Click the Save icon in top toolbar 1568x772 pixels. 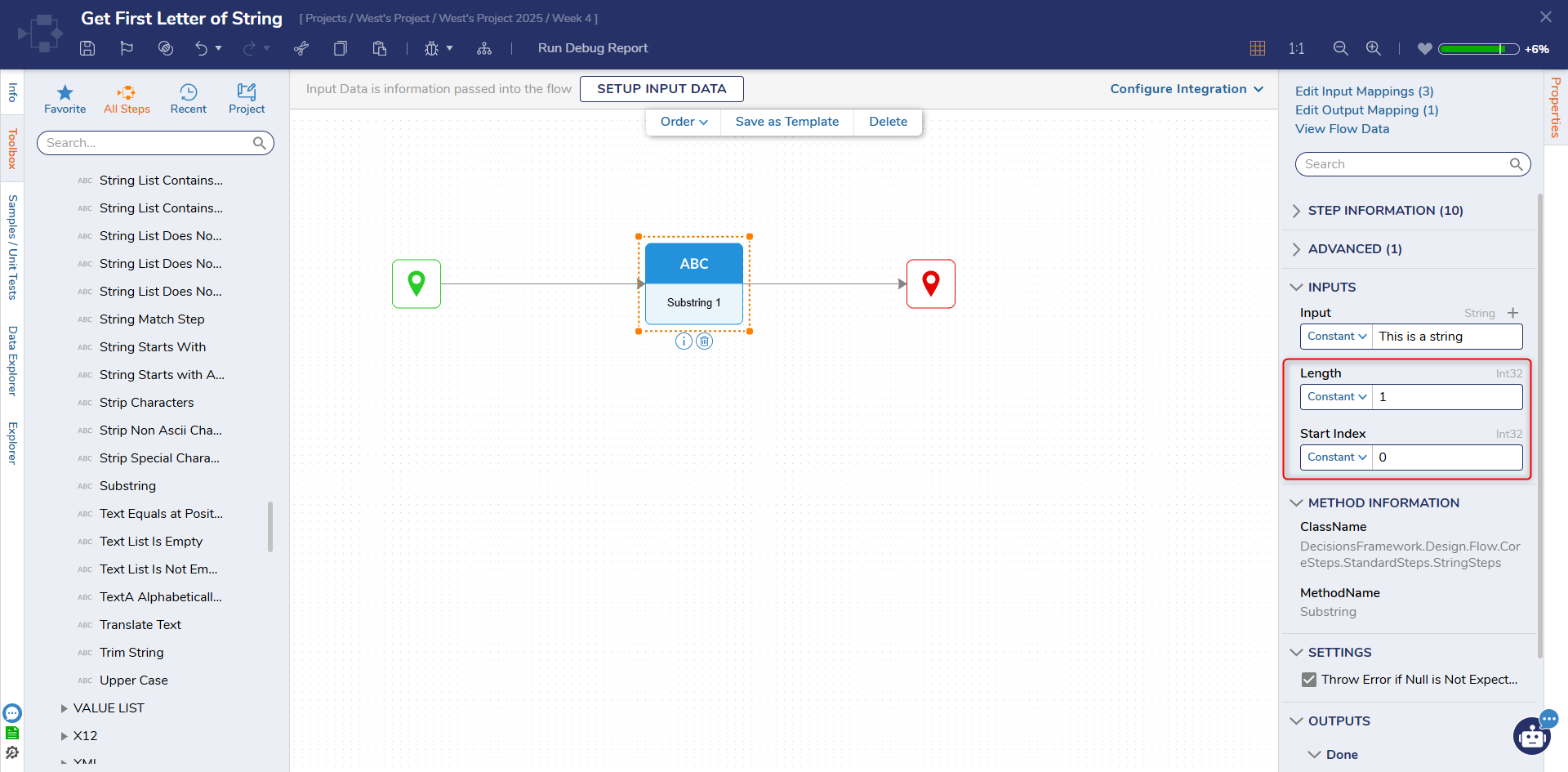[87, 48]
